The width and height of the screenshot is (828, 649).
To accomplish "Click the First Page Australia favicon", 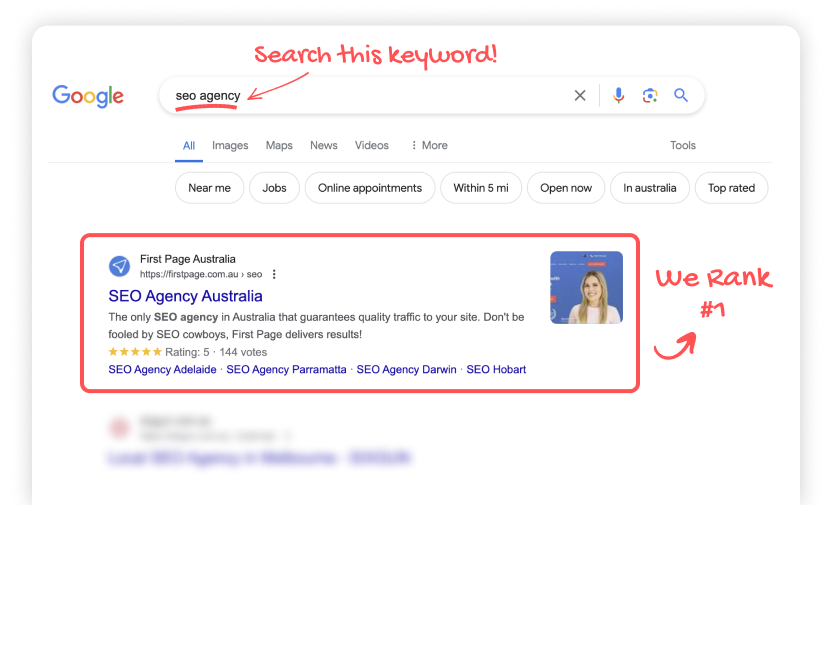I will [x=119, y=266].
